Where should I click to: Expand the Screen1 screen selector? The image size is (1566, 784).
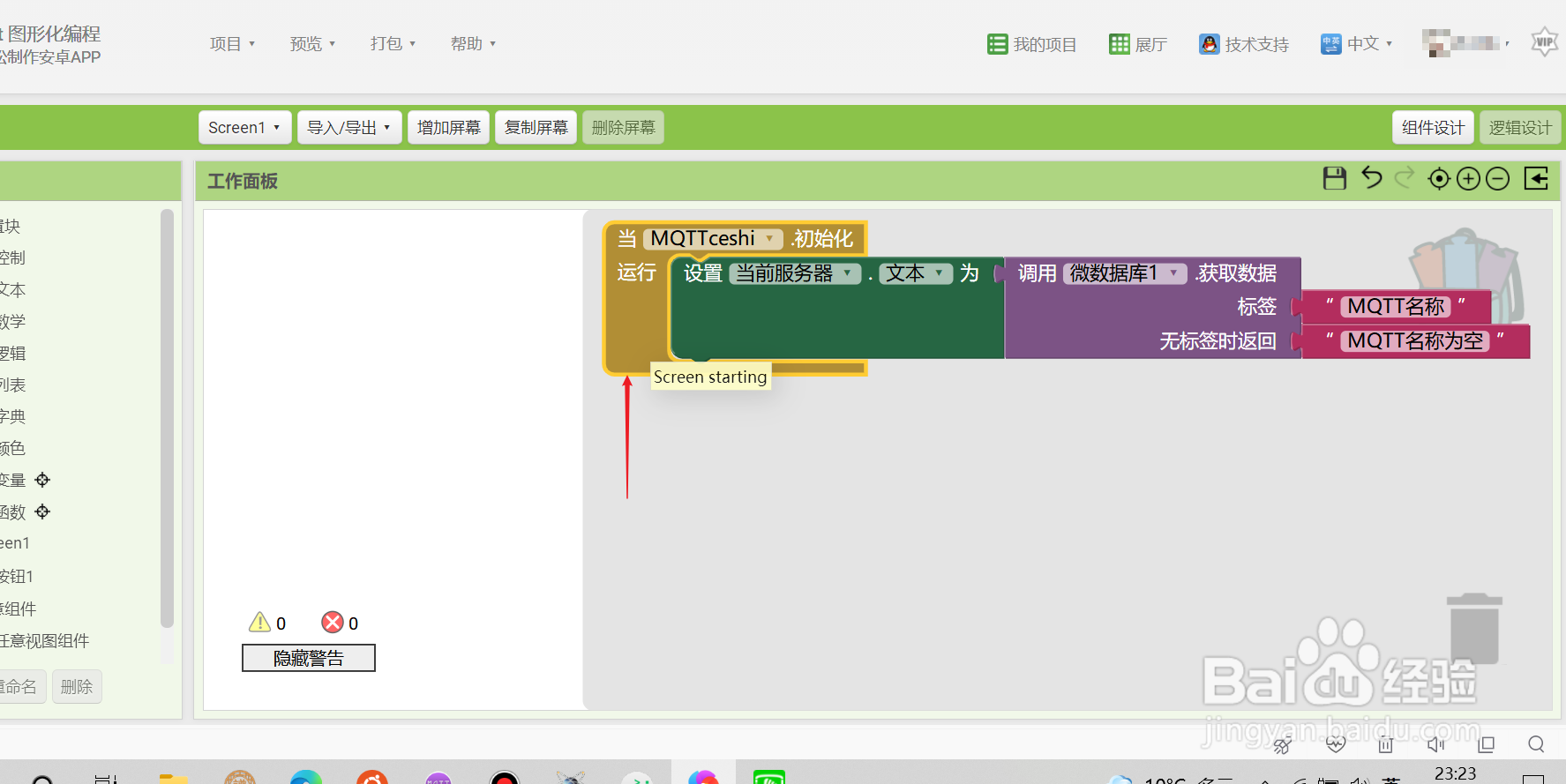(244, 128)
